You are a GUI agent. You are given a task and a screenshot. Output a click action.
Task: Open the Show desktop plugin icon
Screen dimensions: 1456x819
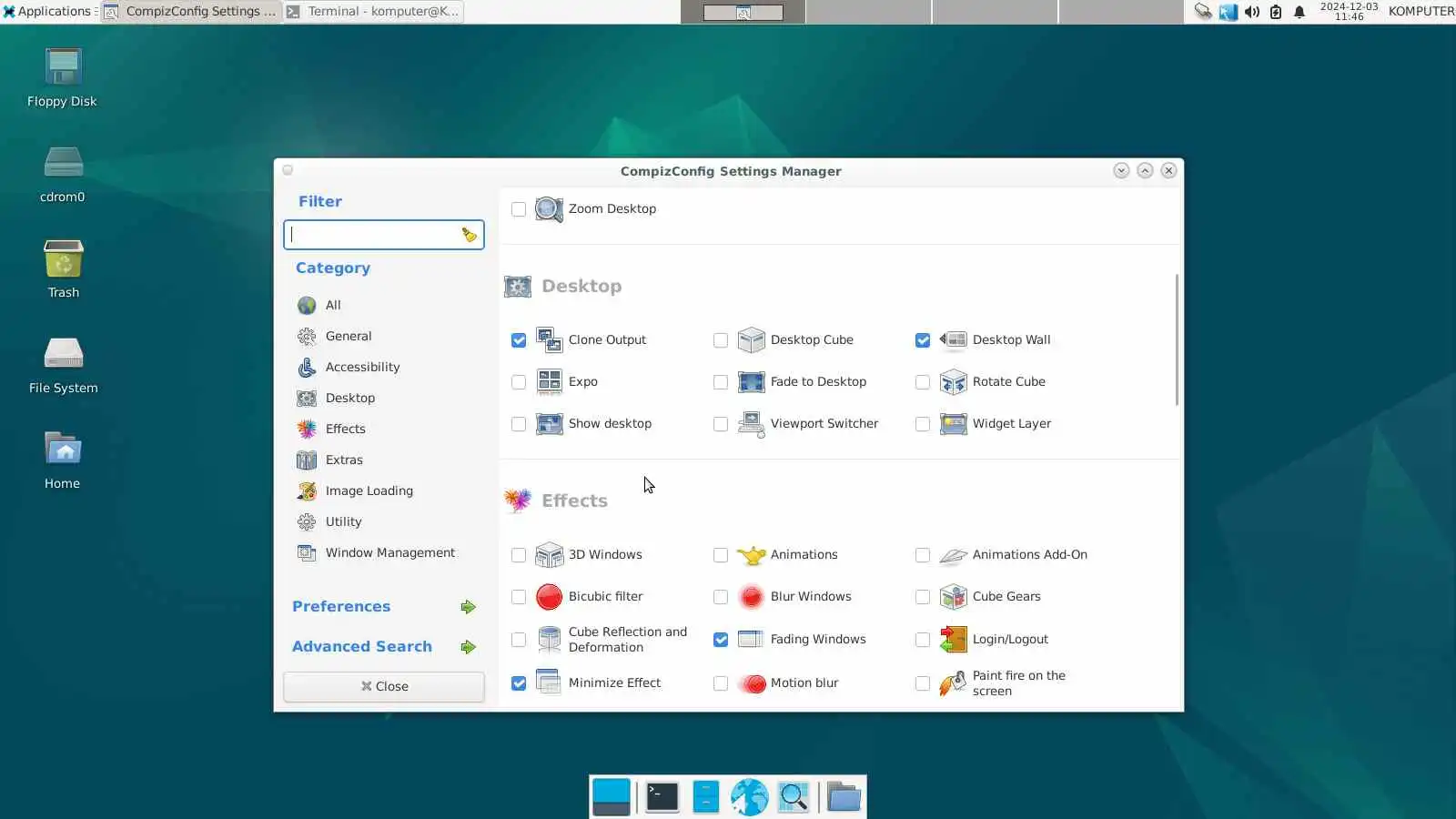point(549,423)
